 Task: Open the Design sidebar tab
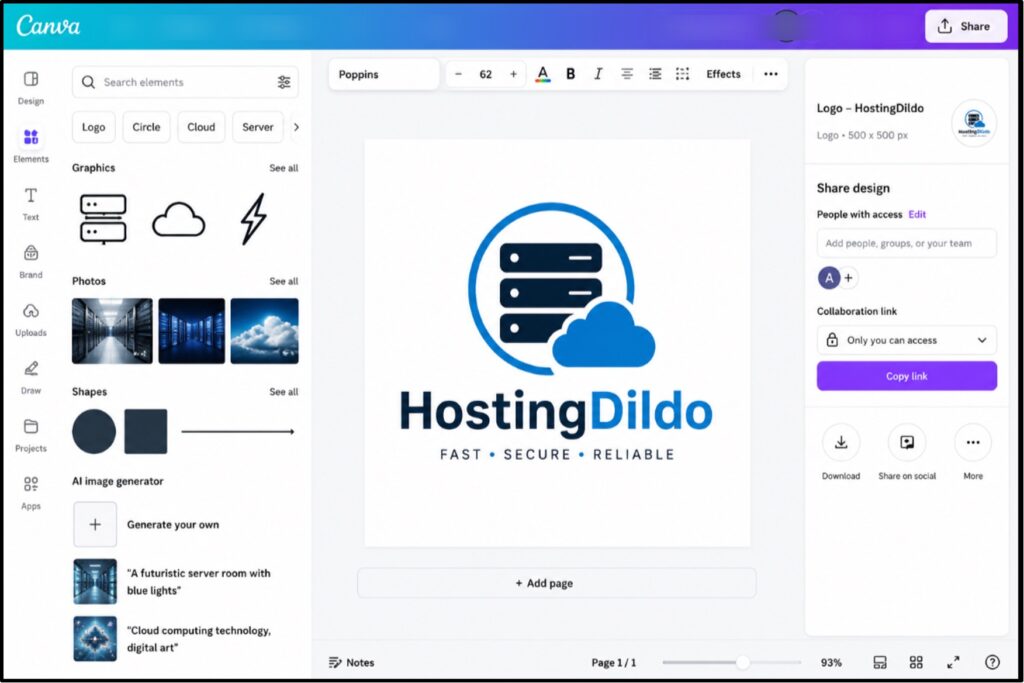(31, 87)
